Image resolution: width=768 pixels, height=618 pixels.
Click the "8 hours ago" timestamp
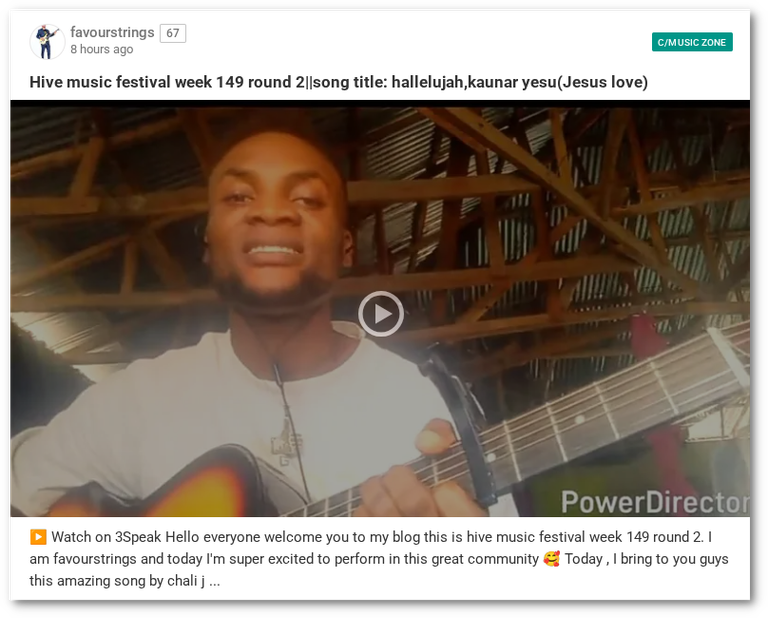[x=102, y=49]
